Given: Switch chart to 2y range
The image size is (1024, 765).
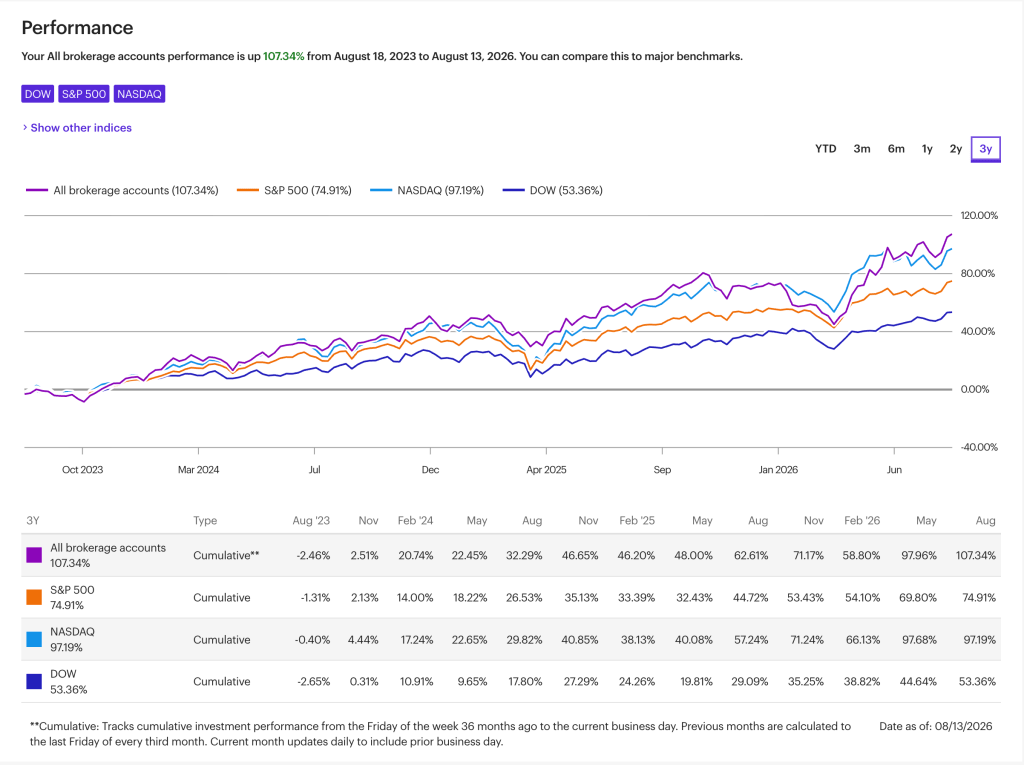Looking at the screenshot, I should click(955, 149).
